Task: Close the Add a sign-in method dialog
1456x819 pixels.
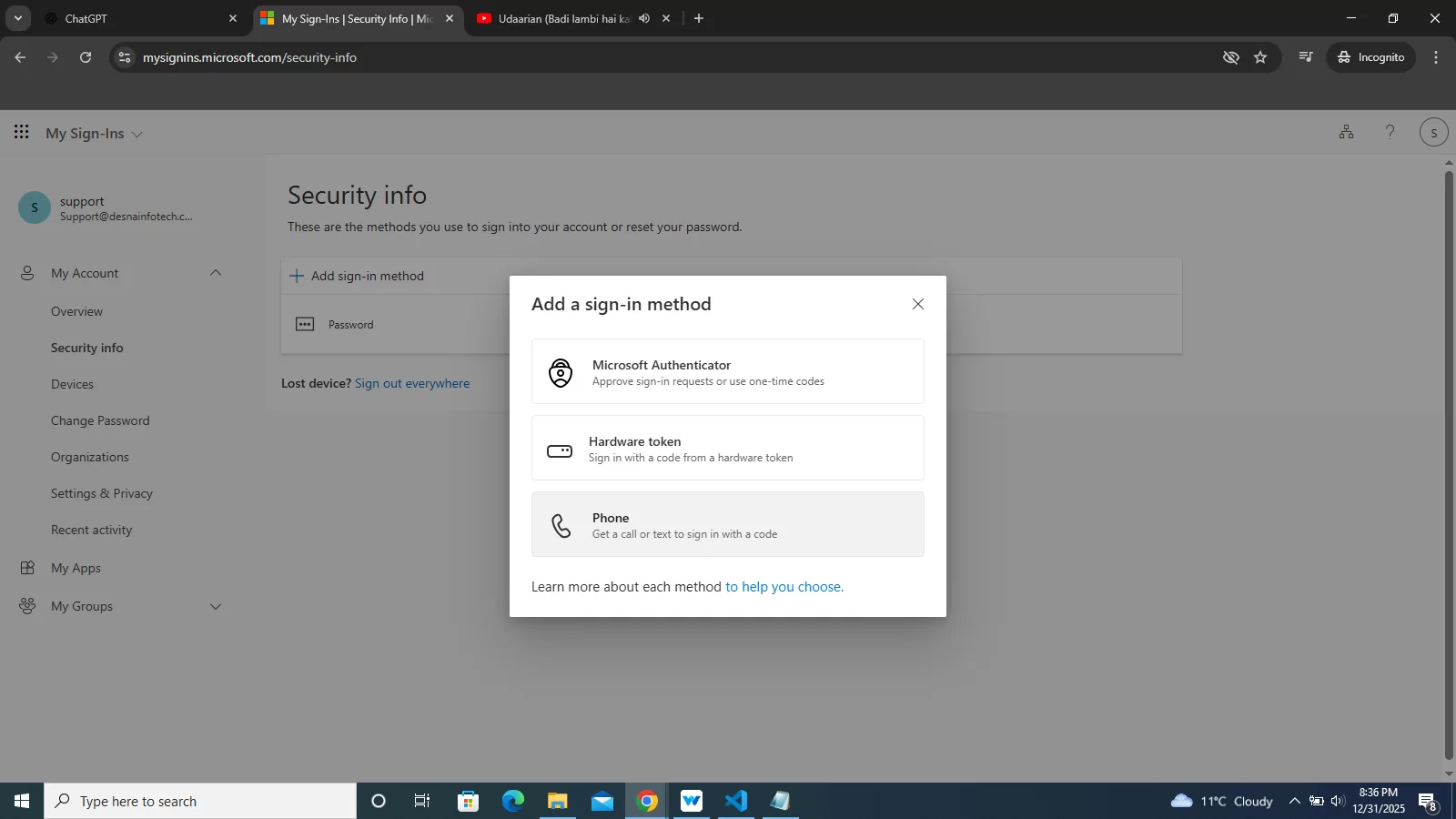Action: pos(918,304)
